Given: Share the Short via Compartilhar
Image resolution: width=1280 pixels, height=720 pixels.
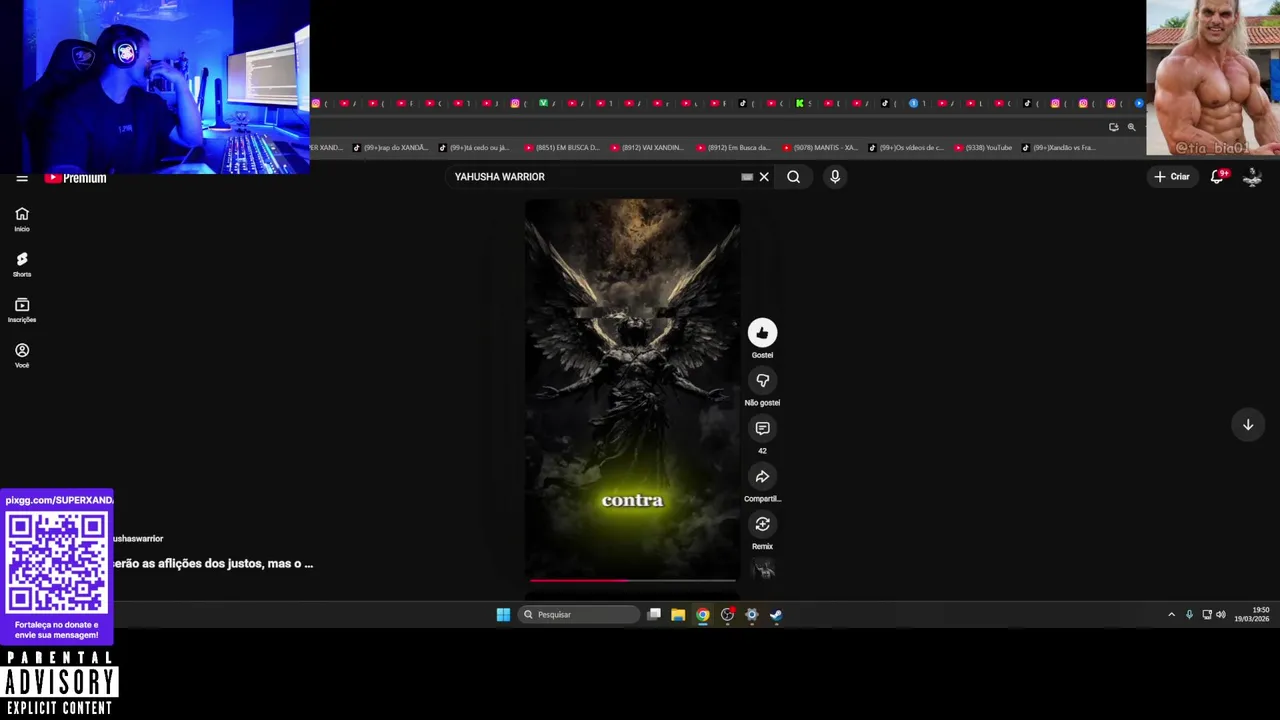Looking at the screenshot, I should point(762,476).
